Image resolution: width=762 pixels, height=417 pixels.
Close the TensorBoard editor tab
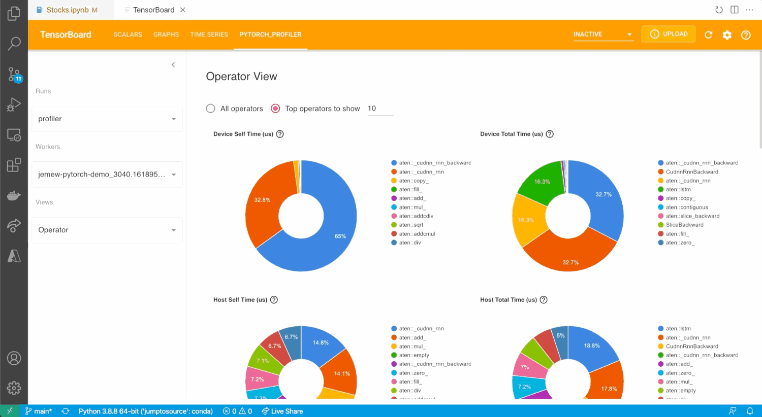[183, 10]
